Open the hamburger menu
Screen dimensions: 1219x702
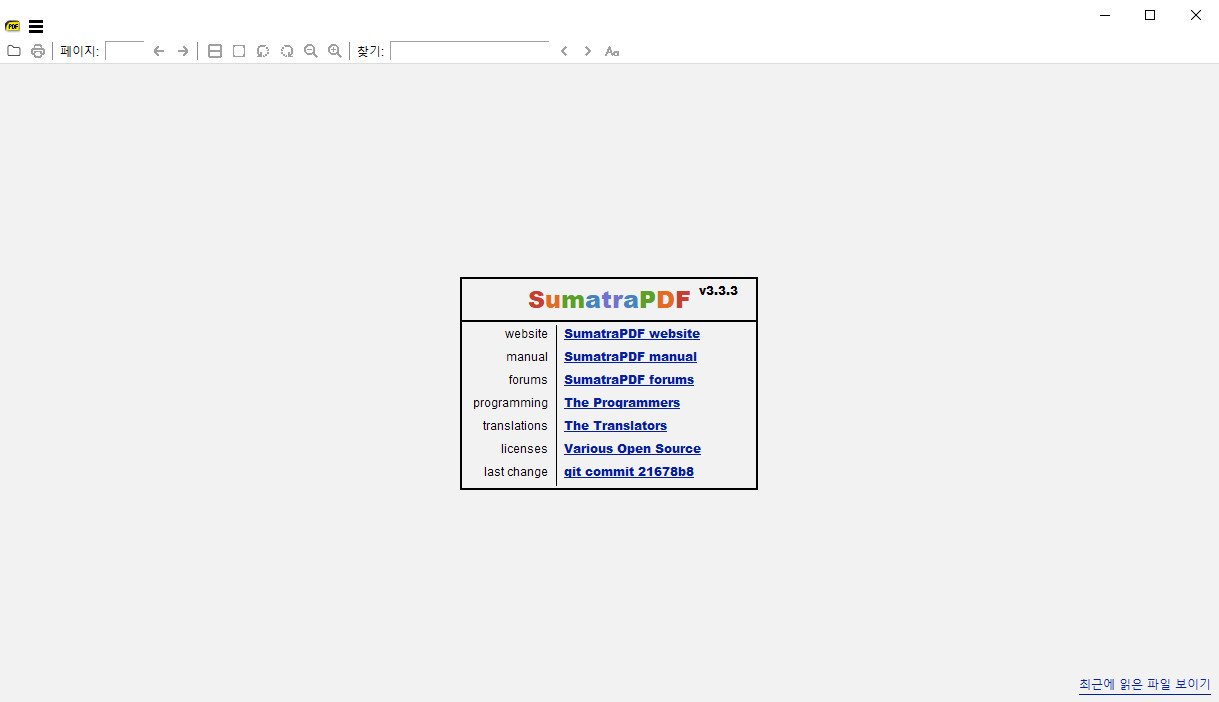point(36,27)
